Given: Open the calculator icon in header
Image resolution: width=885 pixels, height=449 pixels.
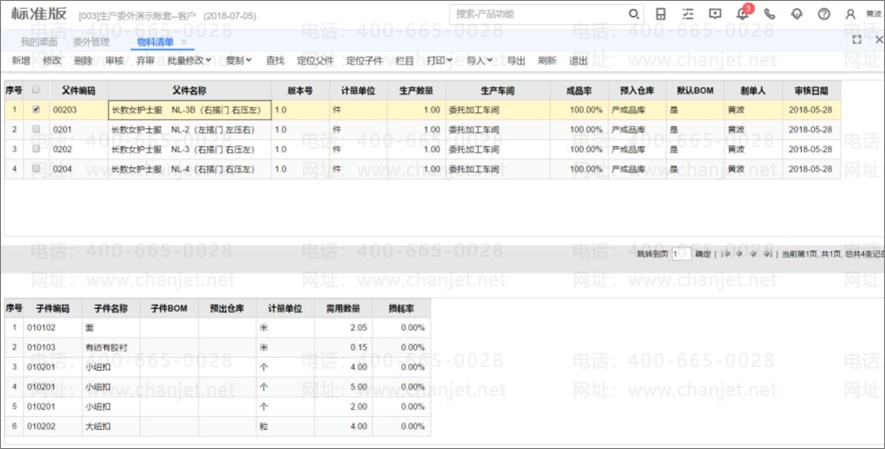Looking at the screenshot, I should tap(660, 14).
